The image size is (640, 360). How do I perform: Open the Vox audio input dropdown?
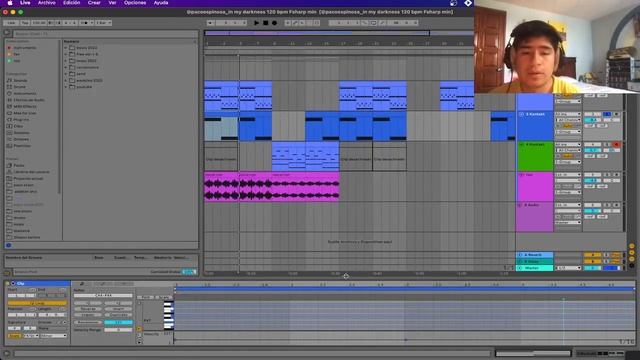click(x=568, y=175)
